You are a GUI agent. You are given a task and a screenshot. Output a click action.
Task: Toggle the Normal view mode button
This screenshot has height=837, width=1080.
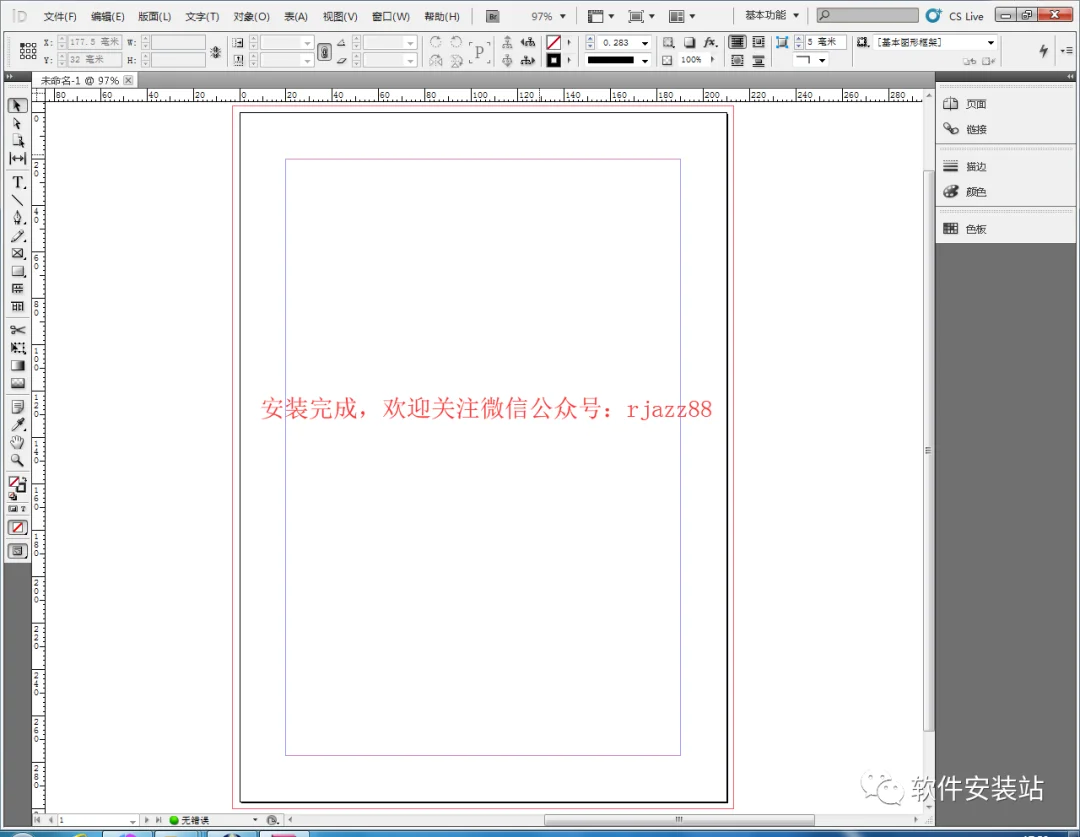tap(17, 550)
